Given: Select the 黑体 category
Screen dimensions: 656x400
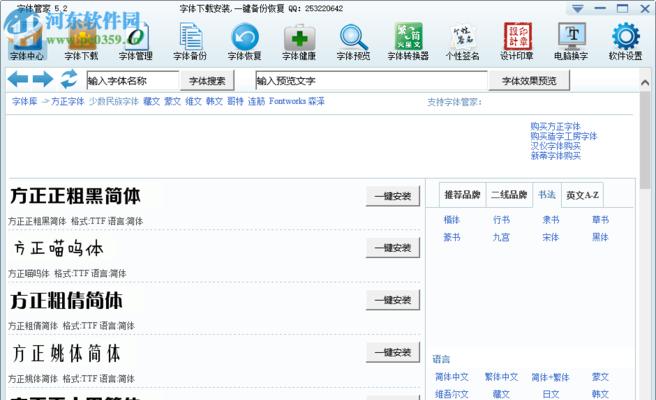Looking at the screenshot, I should [600, 237].
